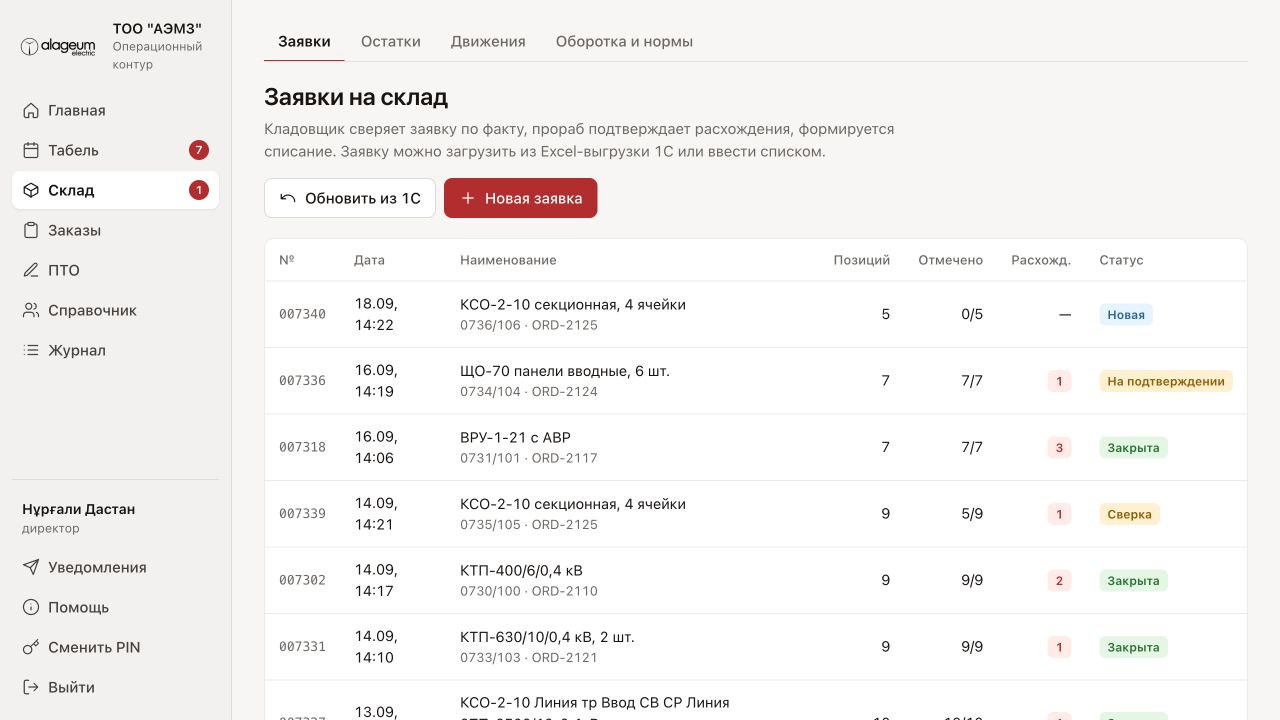Create a Новая заявка

[521, 198]
